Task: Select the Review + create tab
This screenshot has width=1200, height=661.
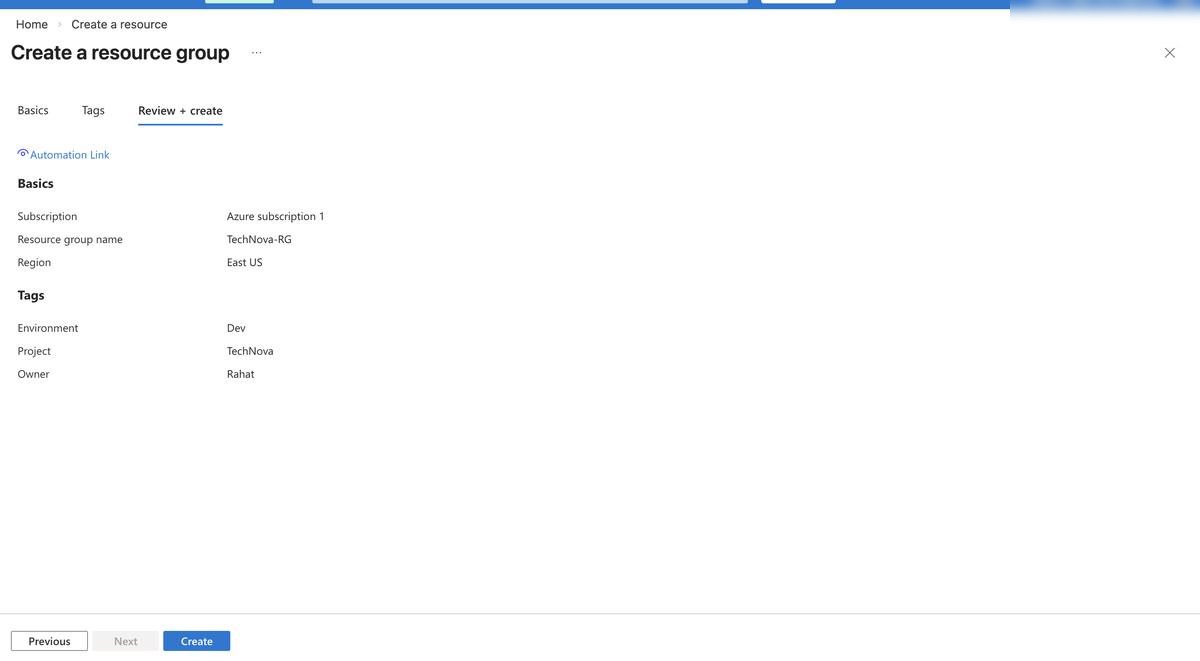Action: pos(180,111)
